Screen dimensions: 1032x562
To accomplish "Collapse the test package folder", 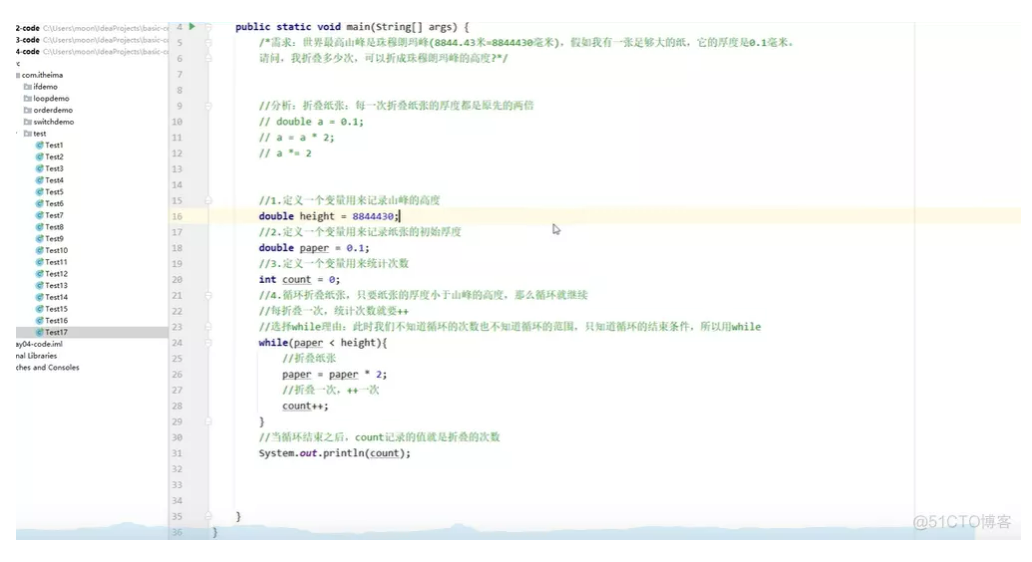I will click(x=18, y=134).
